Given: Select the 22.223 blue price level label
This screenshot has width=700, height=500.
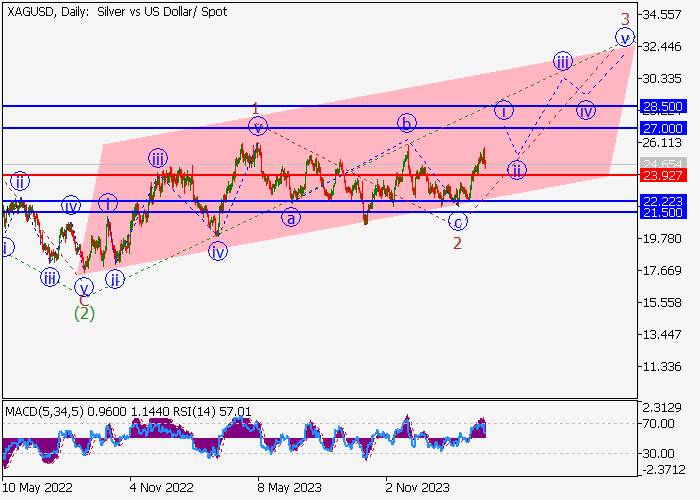Looking at the screenshot, I should (663, 200).
